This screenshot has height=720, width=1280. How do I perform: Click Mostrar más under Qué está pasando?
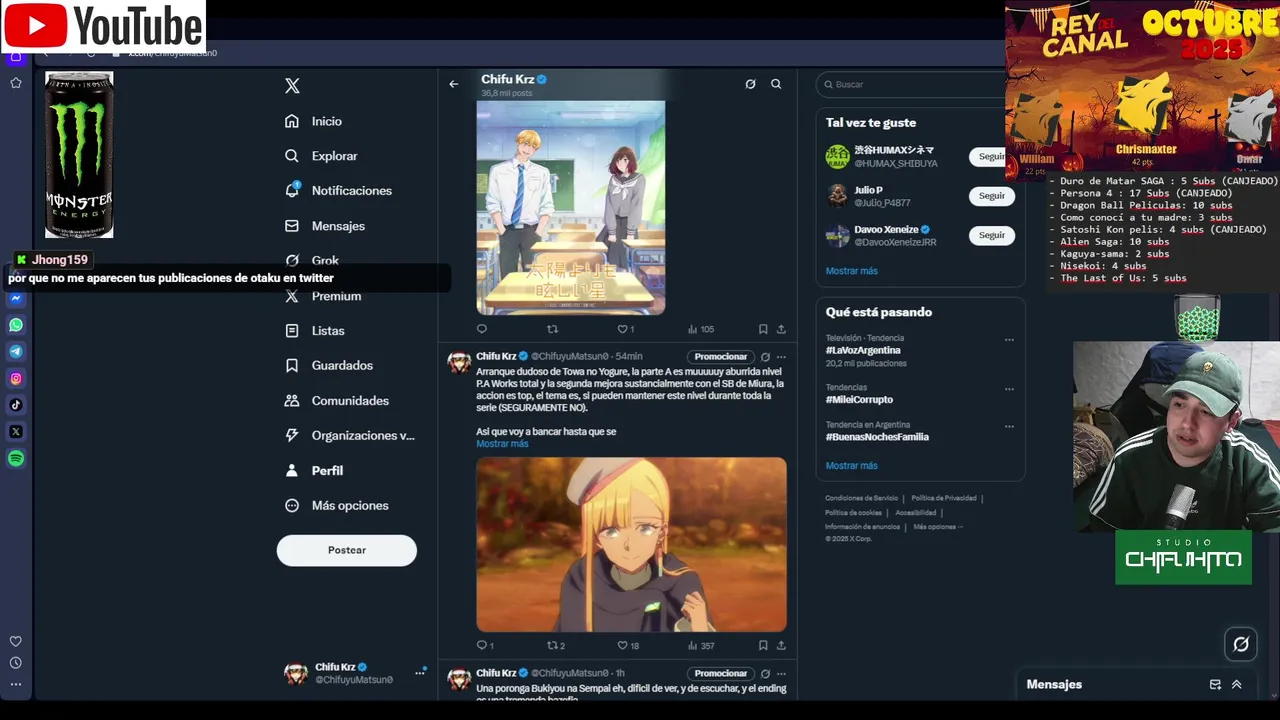coord(851,466)
